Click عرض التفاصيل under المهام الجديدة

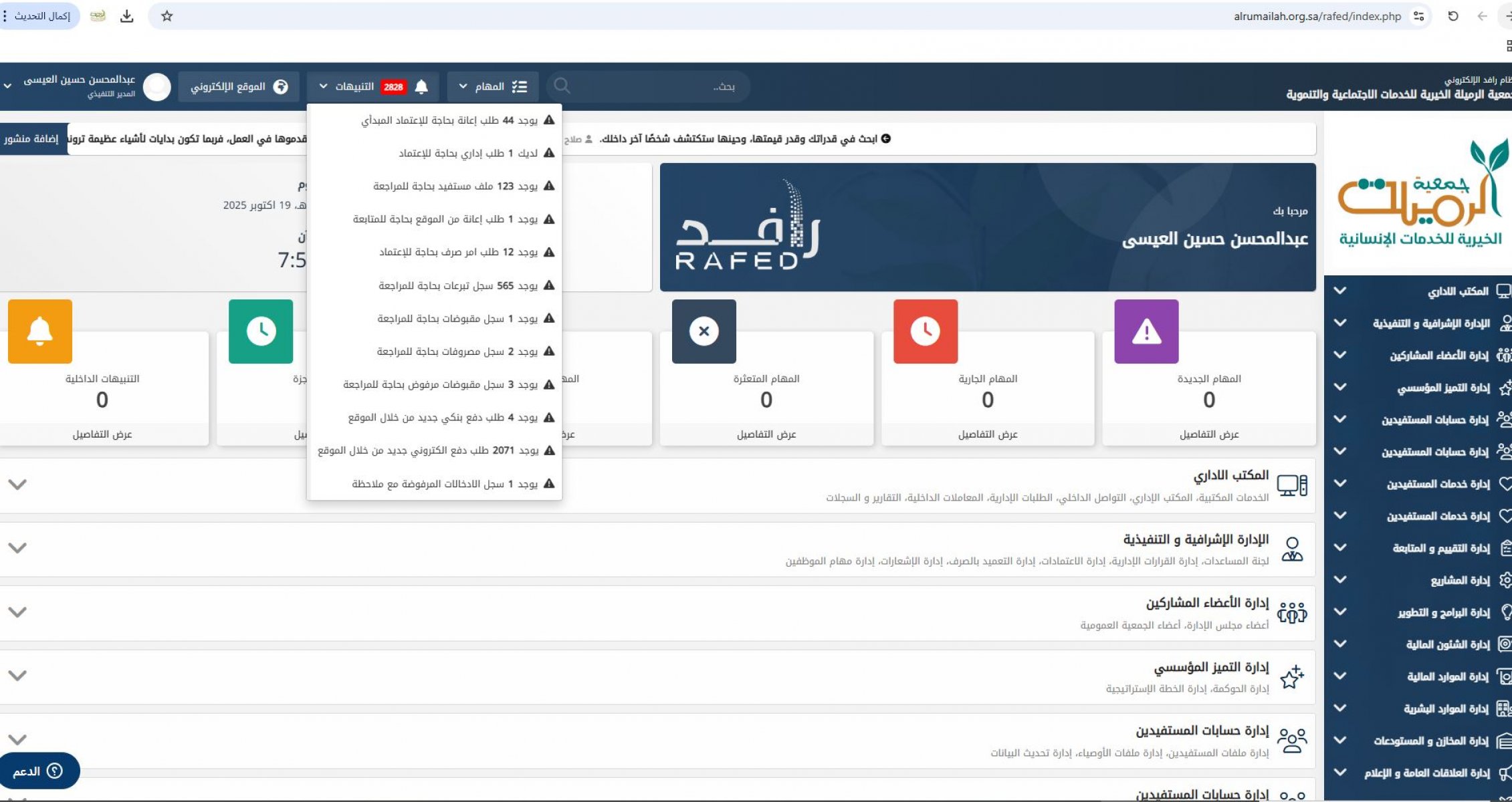pyautogui.click(x=1208, y=434)
